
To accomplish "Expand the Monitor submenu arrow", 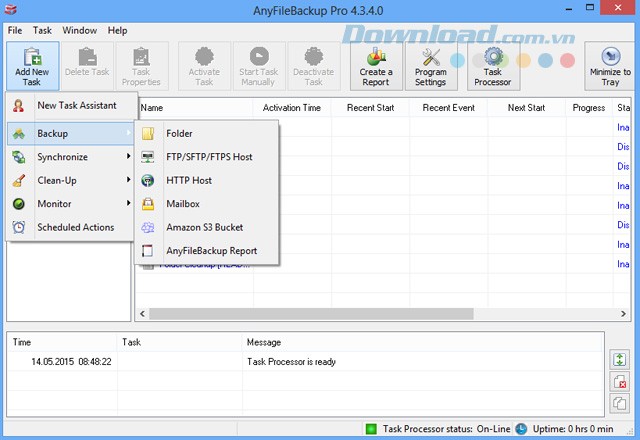I will click(129, 203).
